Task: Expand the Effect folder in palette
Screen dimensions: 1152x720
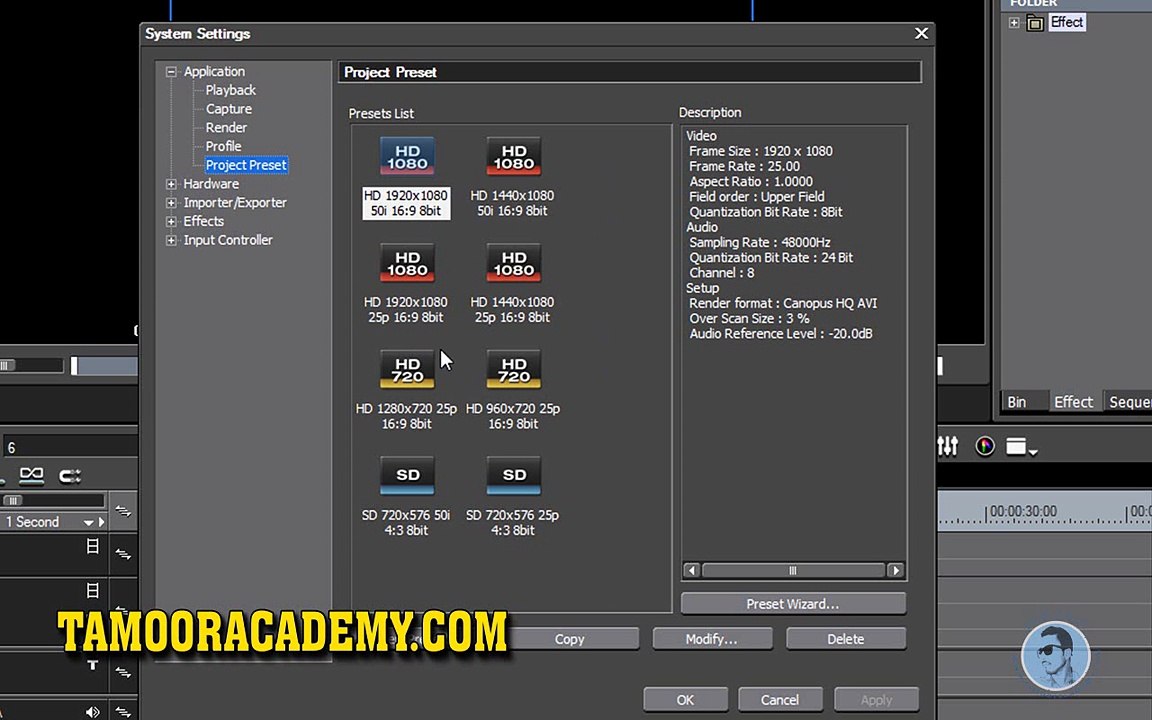Action: point(1014,23)
